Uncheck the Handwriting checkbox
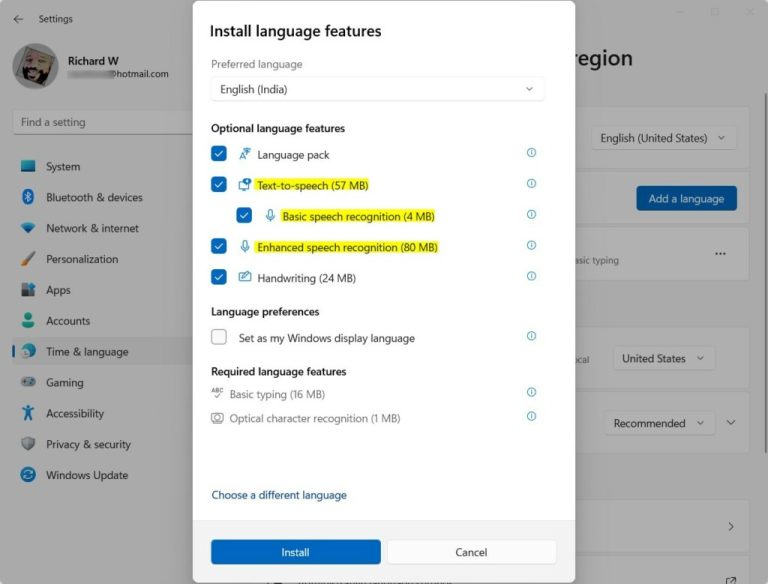Screen dimensions: 768x584 (219, 277)
